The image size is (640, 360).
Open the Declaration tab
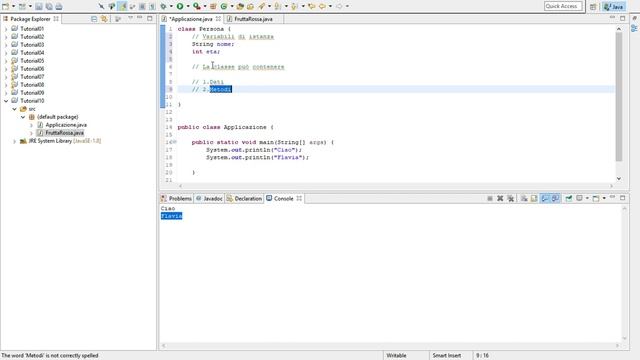[244, 198]
